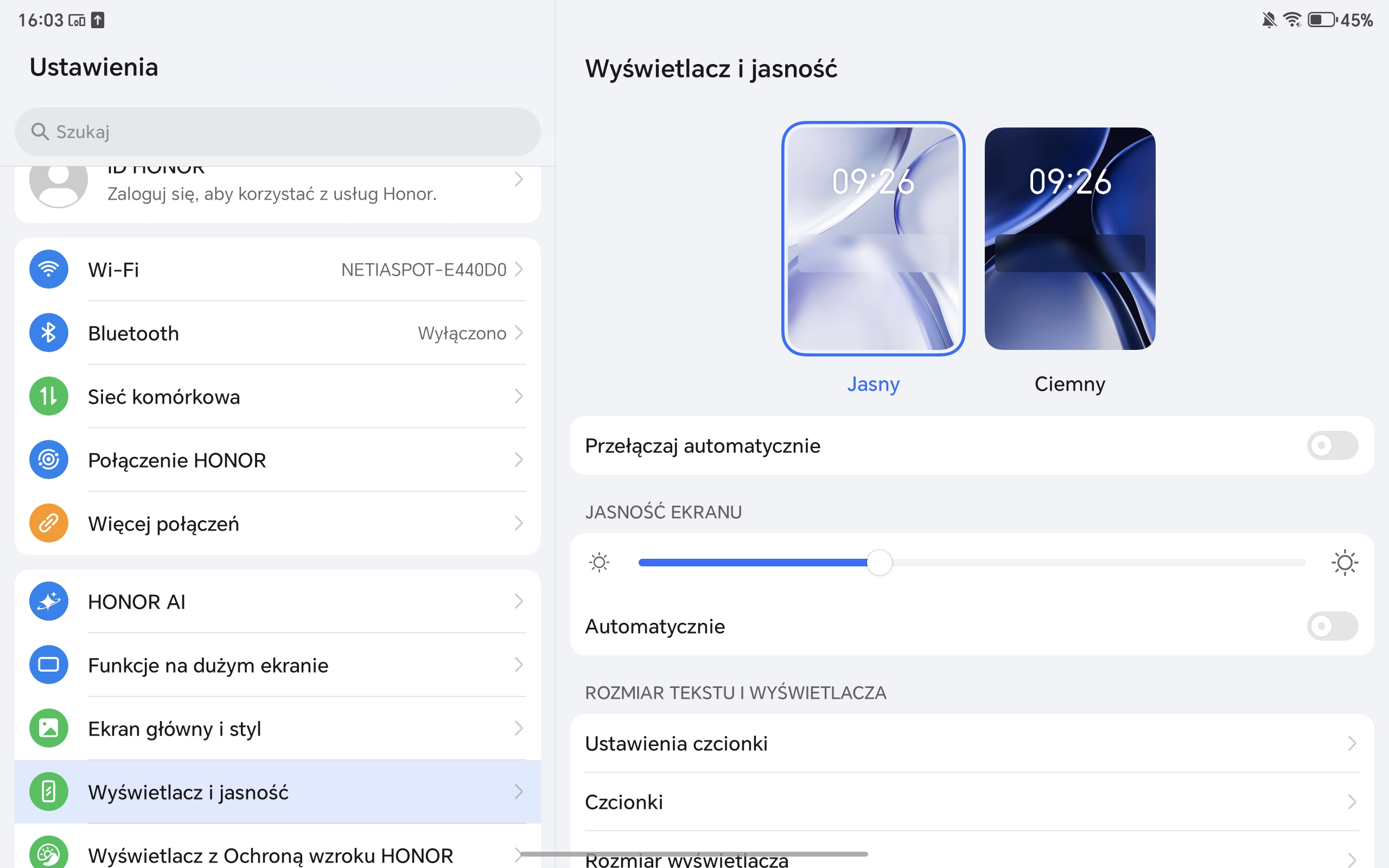Image resolution: width=1389 pixels, height=868 pixels.
Task: Tap the Szukaj search field
Action: pos(277,131)
